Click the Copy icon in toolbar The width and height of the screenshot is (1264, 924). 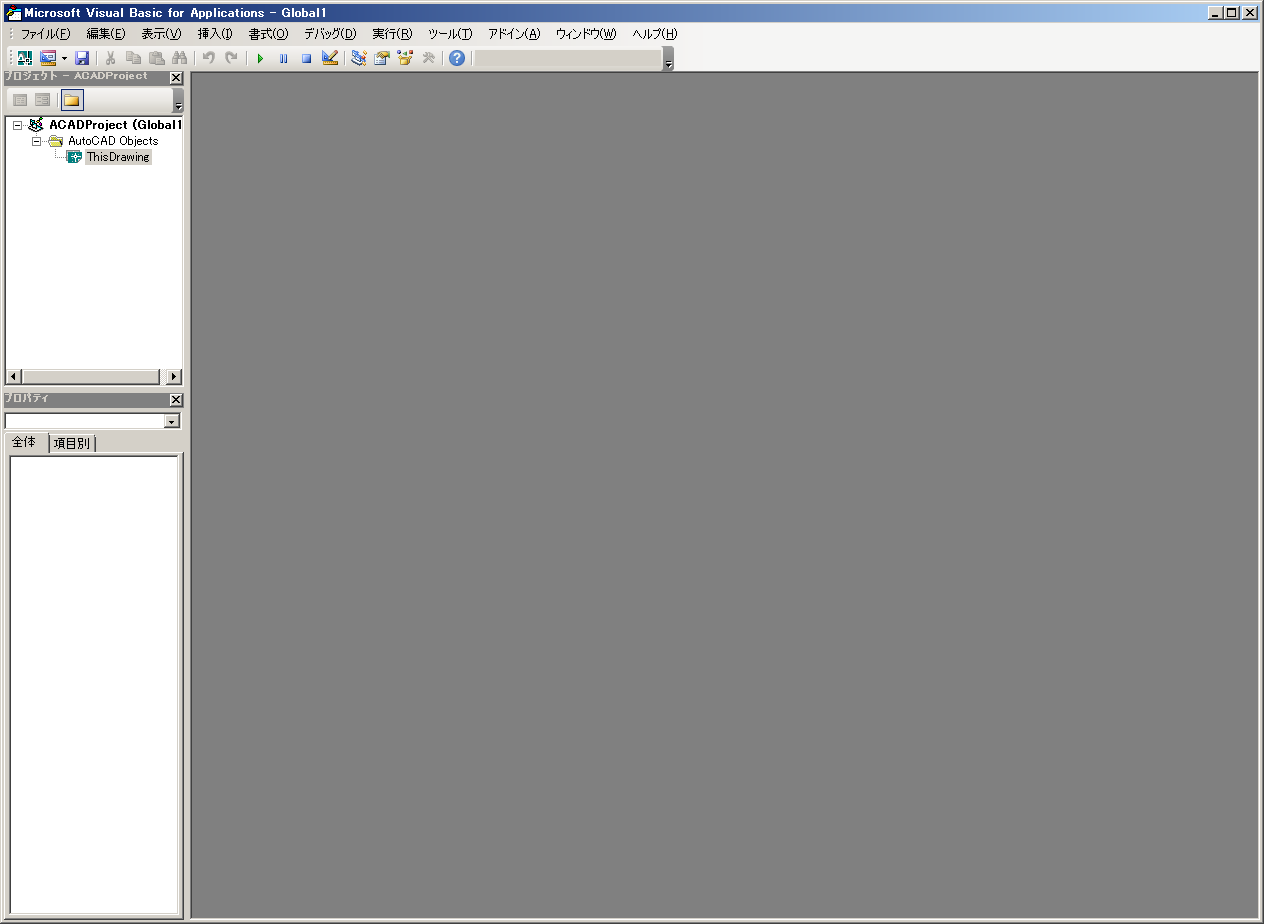[134, 58]
